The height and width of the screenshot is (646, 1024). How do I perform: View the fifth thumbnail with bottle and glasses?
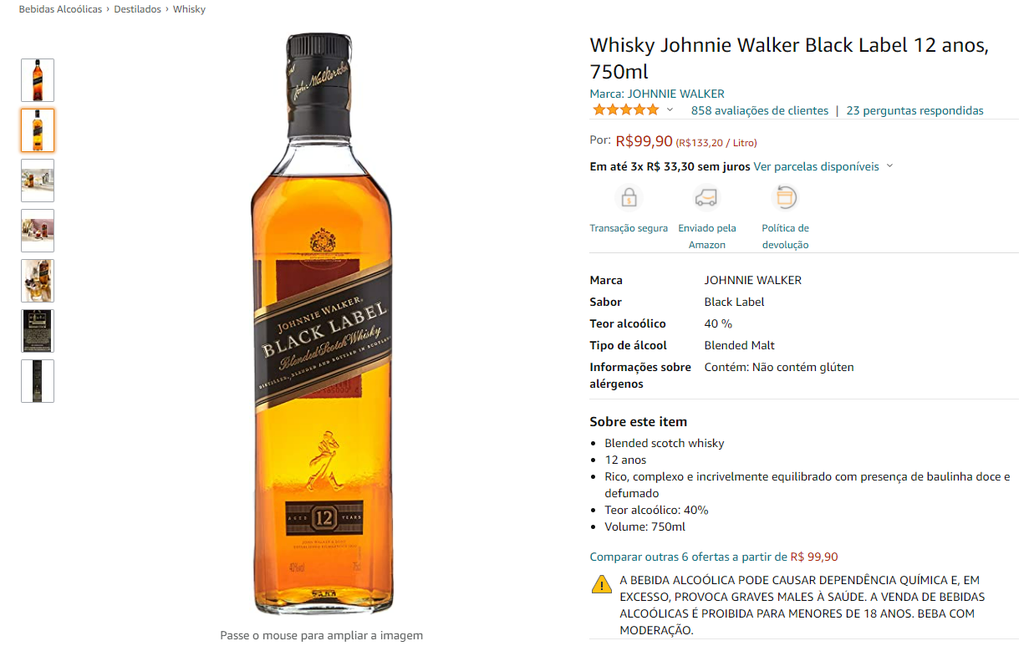[37, 281]
